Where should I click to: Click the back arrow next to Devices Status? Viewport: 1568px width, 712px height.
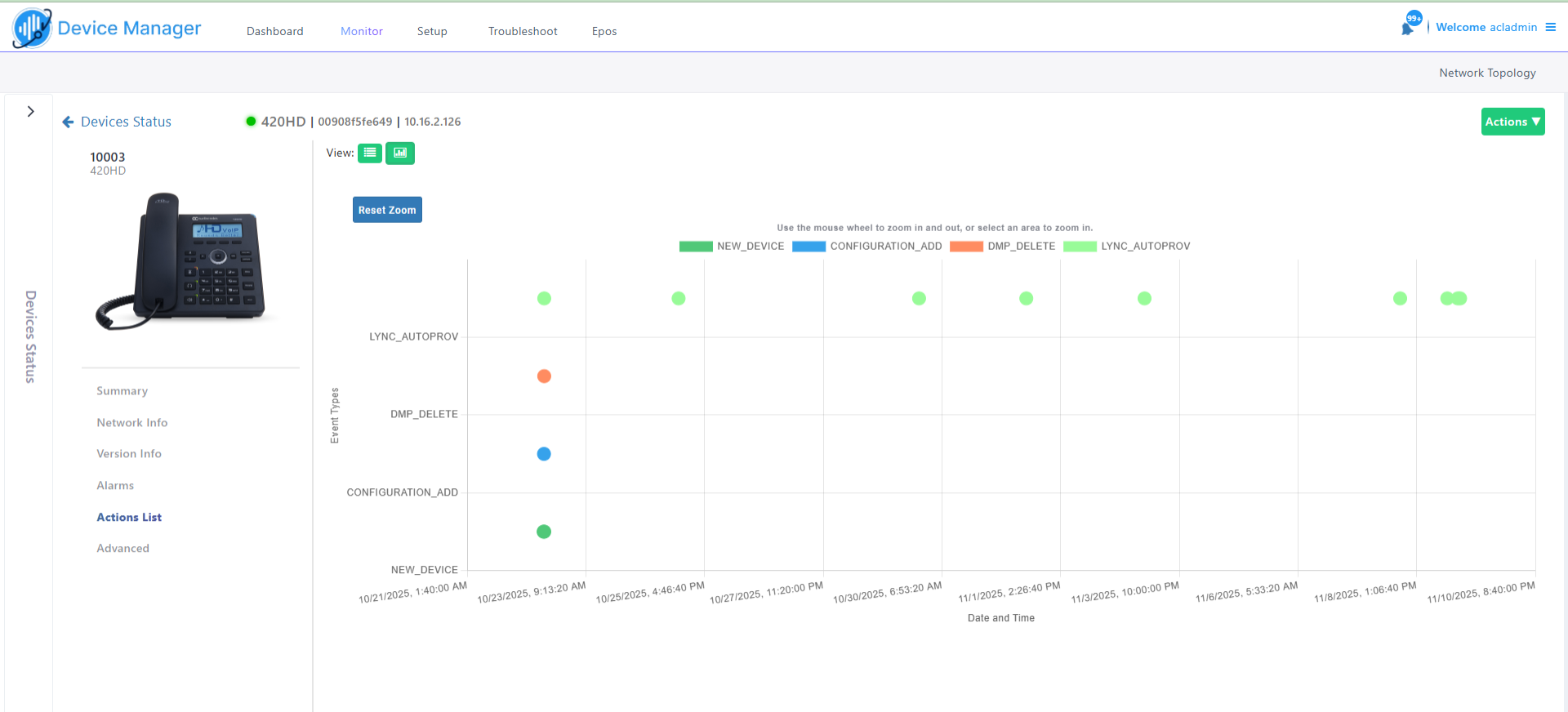coord(69,122)
